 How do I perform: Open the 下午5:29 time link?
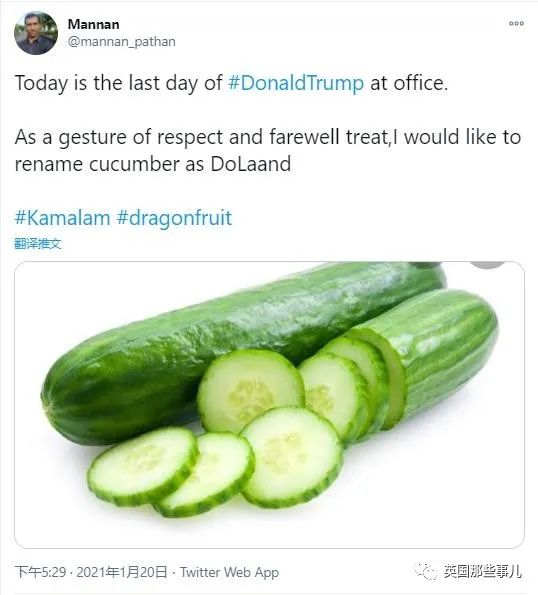(x=40, y=572)
